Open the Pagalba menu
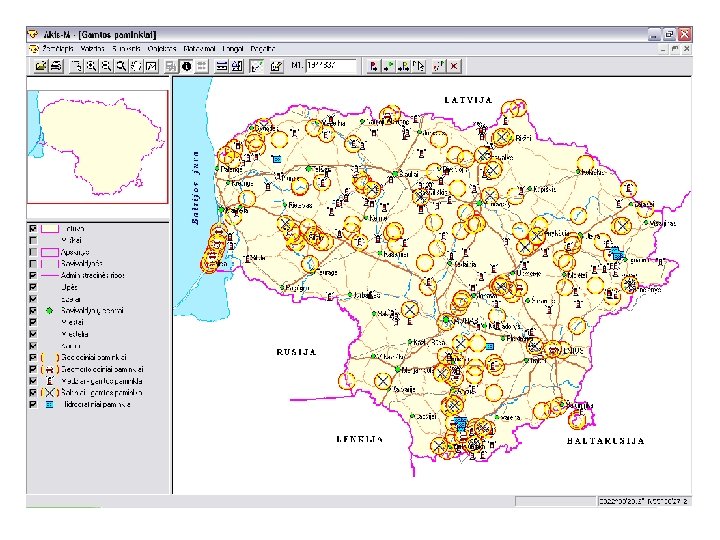This screenshot has height=540, width=720. pos(263,49)
